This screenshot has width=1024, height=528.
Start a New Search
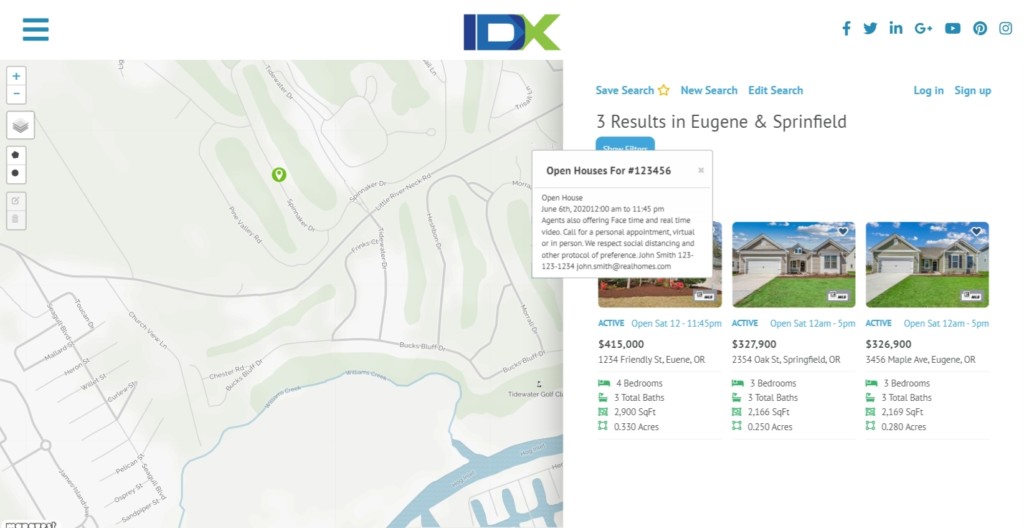[709, 90]
